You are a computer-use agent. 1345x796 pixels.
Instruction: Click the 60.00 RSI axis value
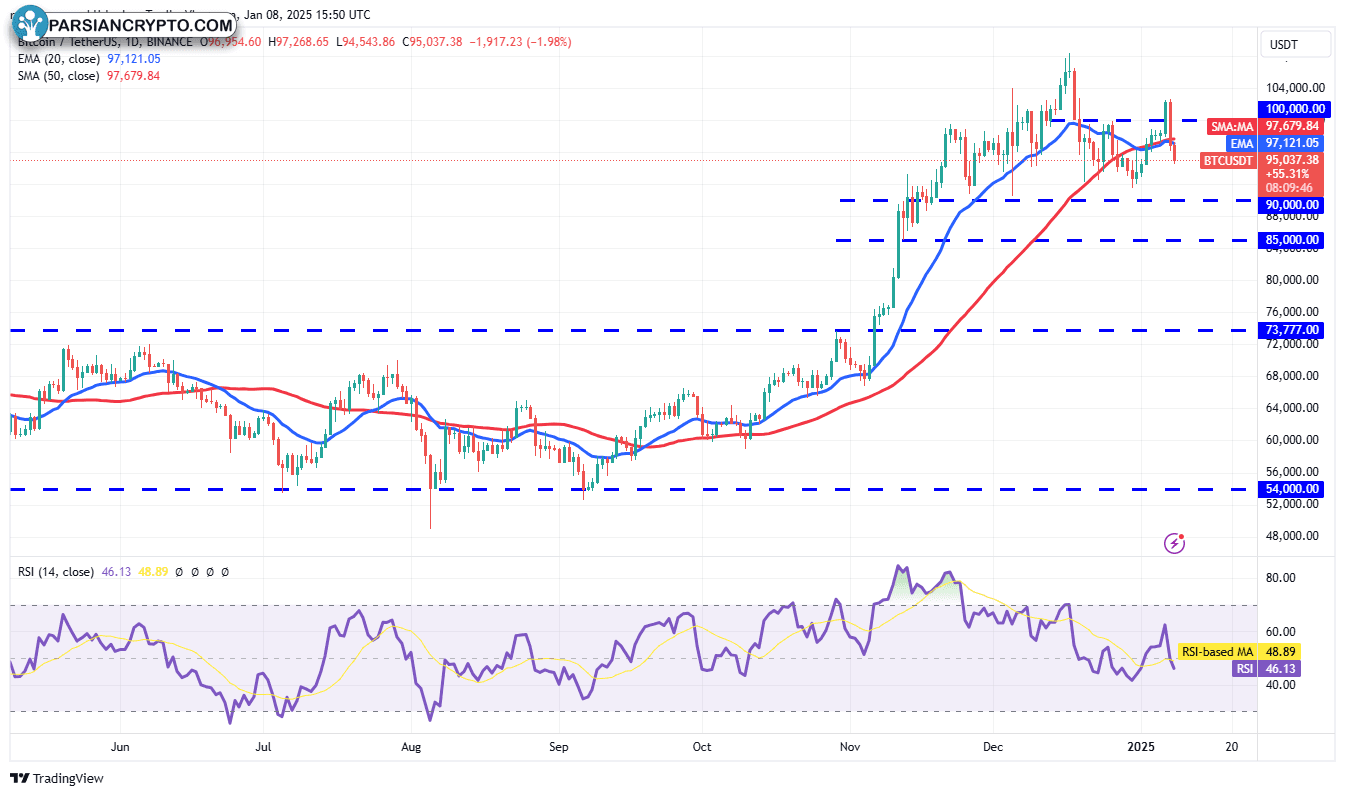tap(1283, 632)
